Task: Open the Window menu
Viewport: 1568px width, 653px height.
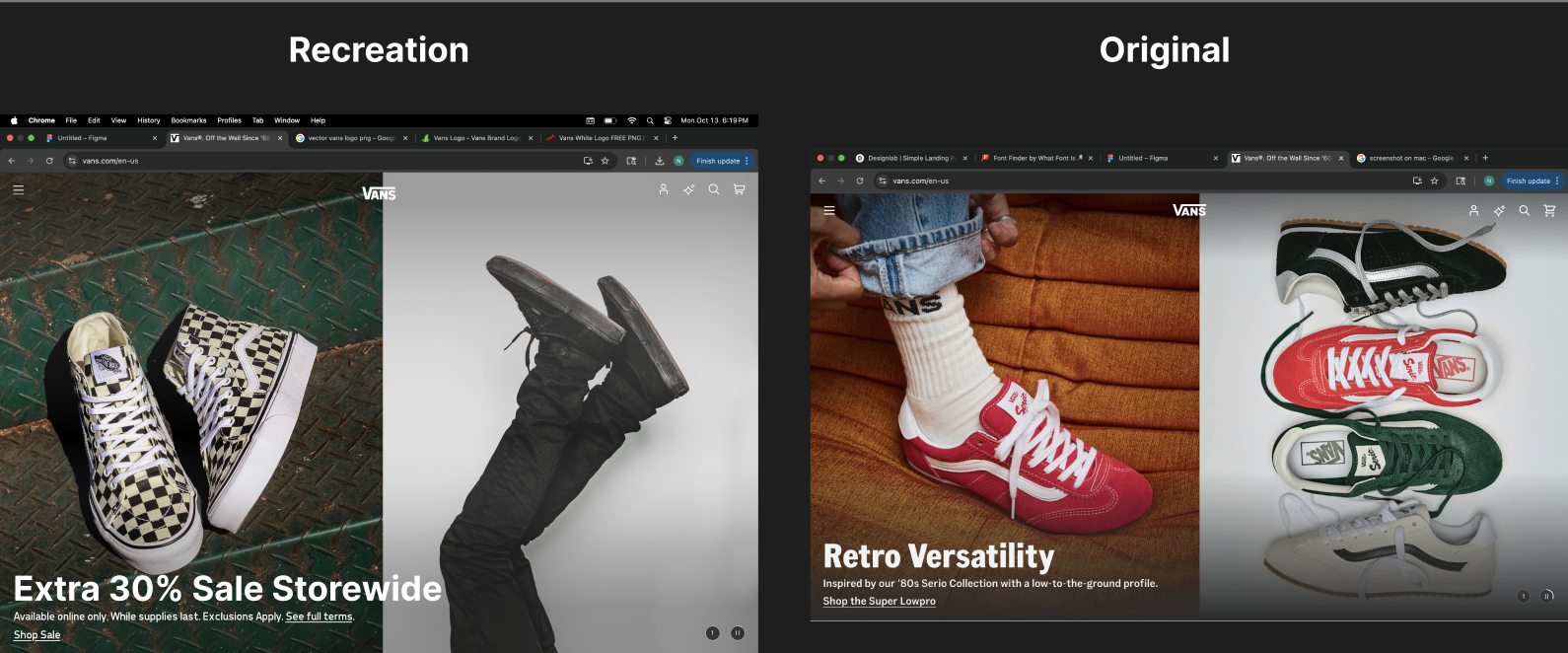Action: coord(287,120)
